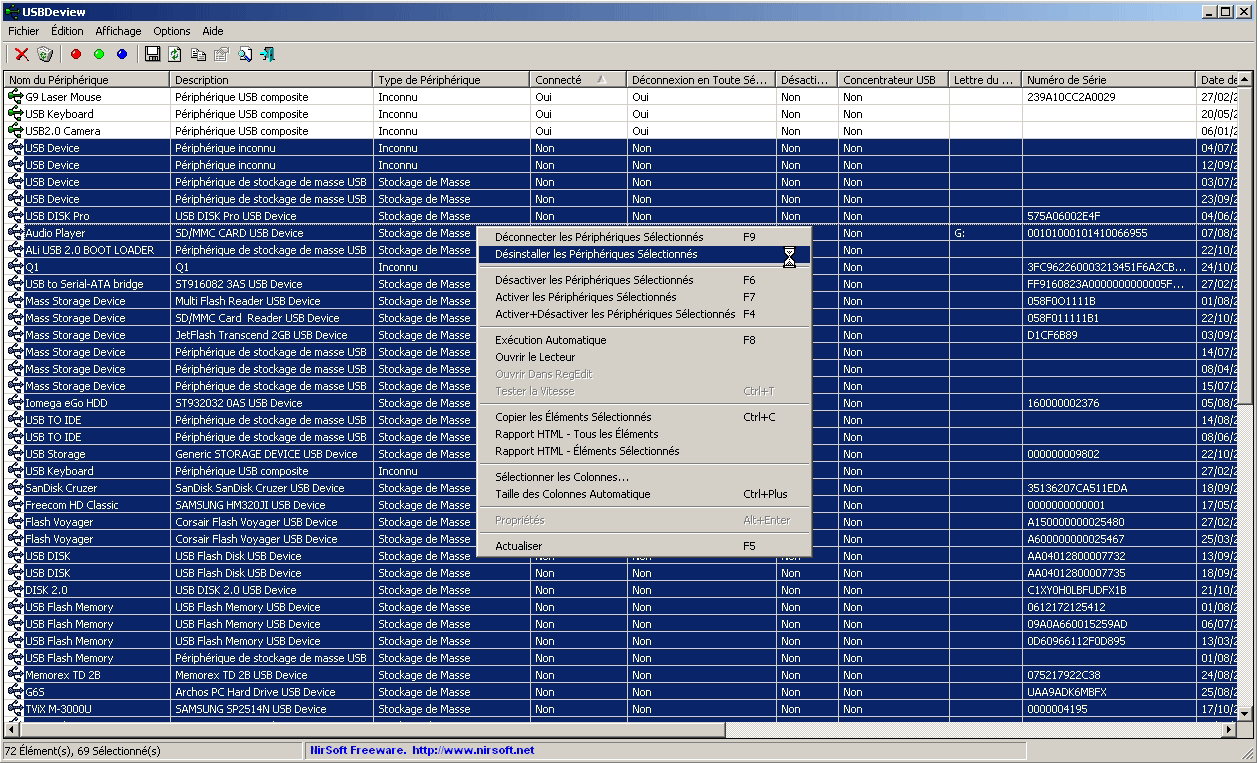The image size is (1257, 763).
Task: Click the red dot disable devices icon
Action: click(76, 54)
